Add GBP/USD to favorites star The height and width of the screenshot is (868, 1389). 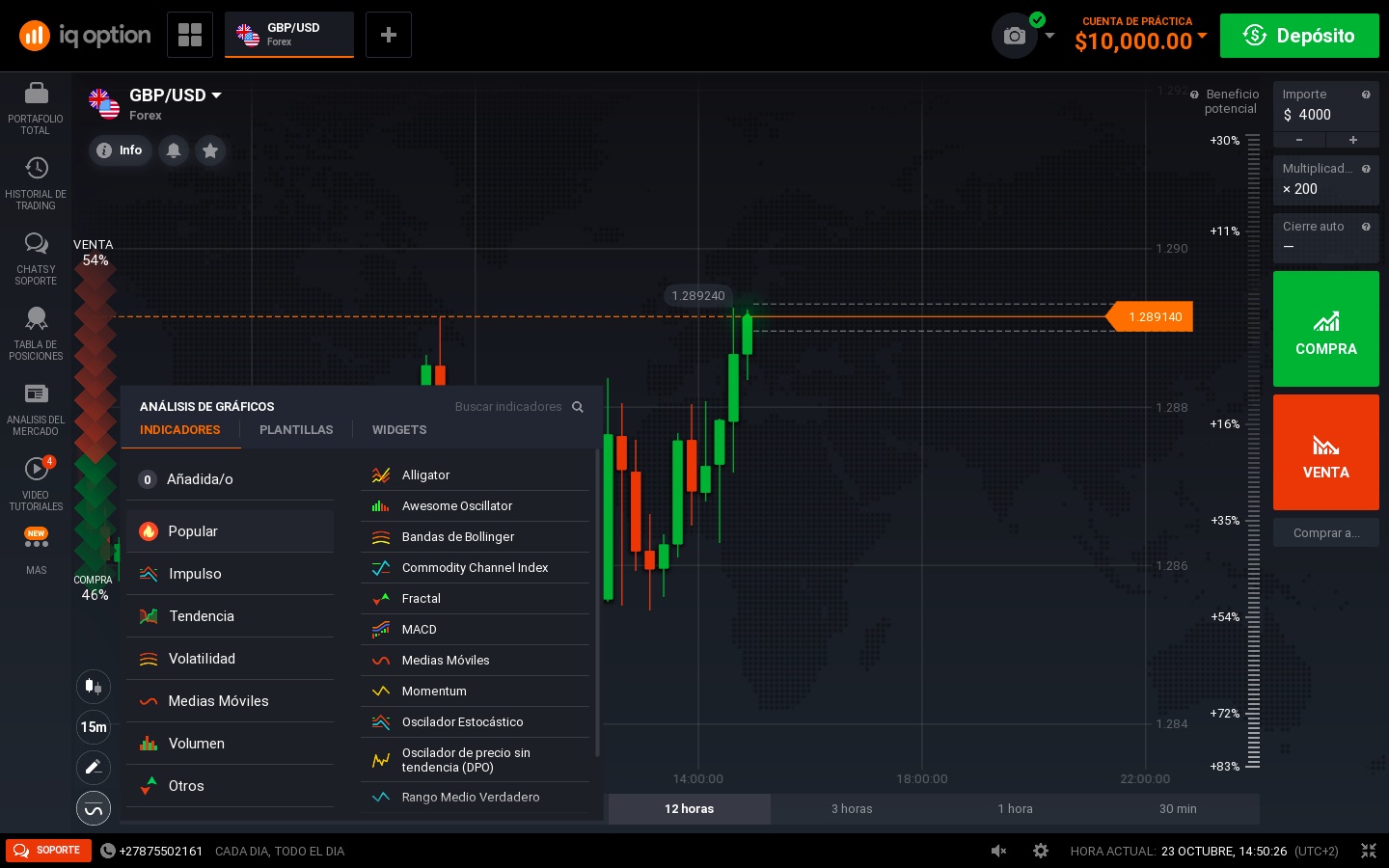tap(210, 150)
